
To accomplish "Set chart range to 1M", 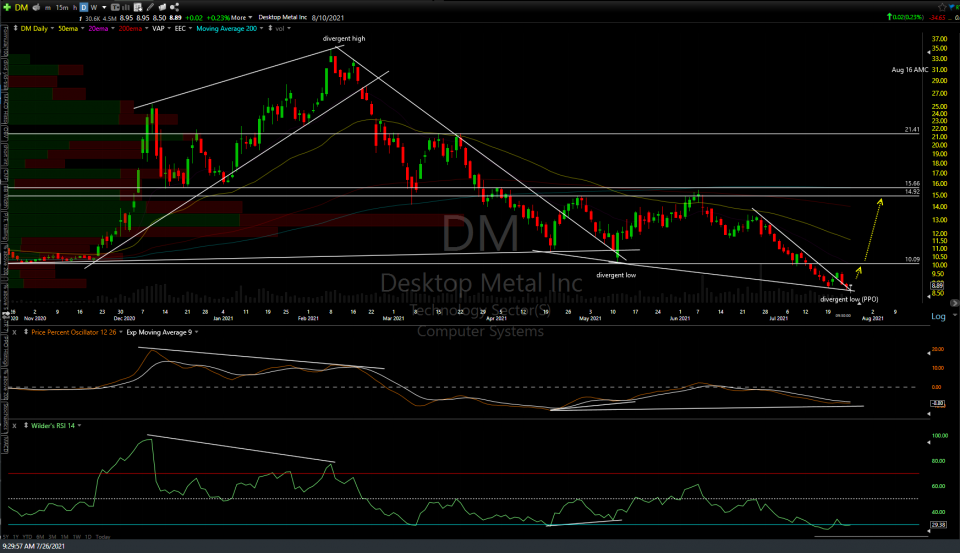I will pos(65,537).
